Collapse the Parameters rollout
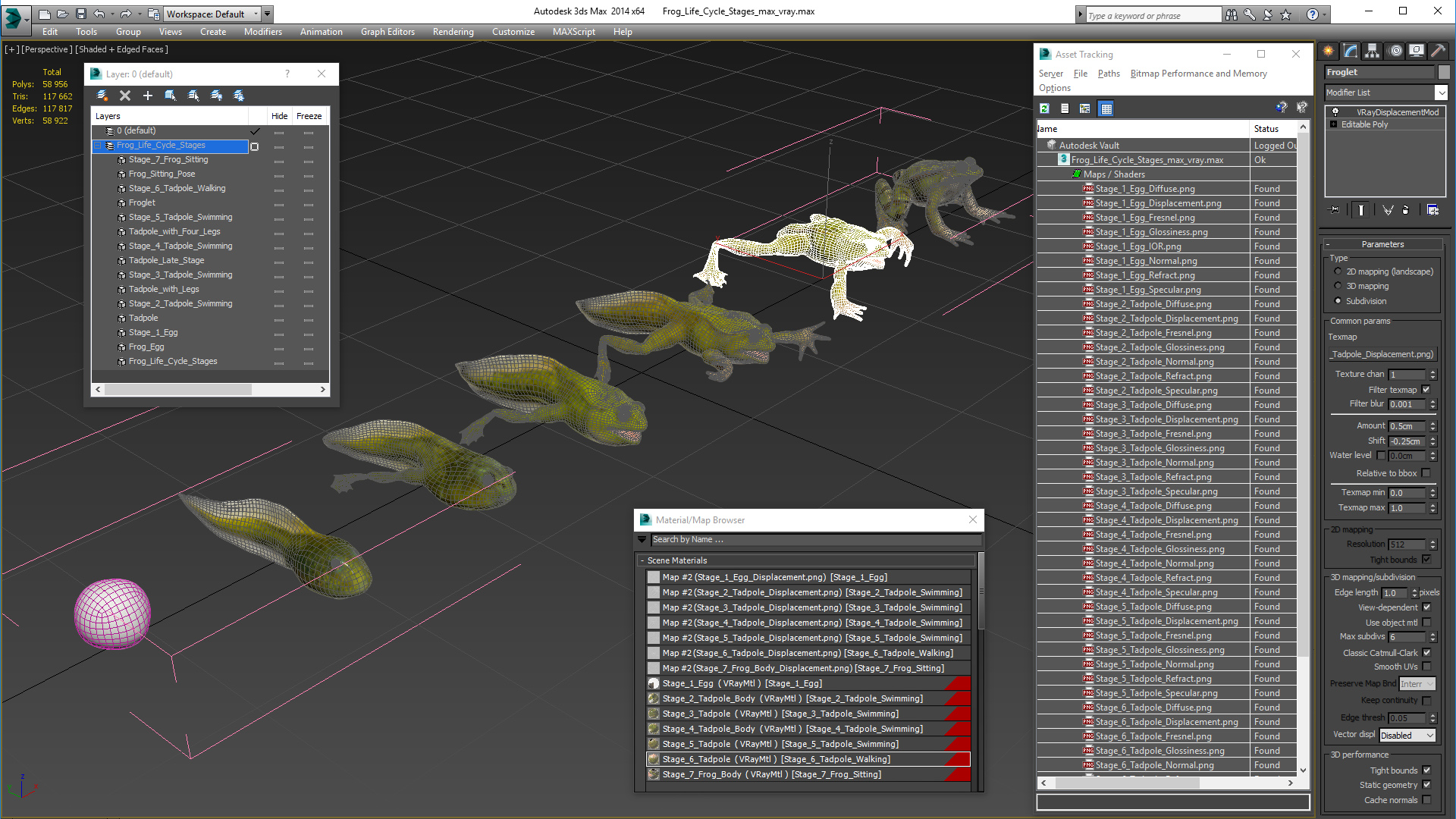Viewport: 1456px width, 819px height. coord(1382,244)
